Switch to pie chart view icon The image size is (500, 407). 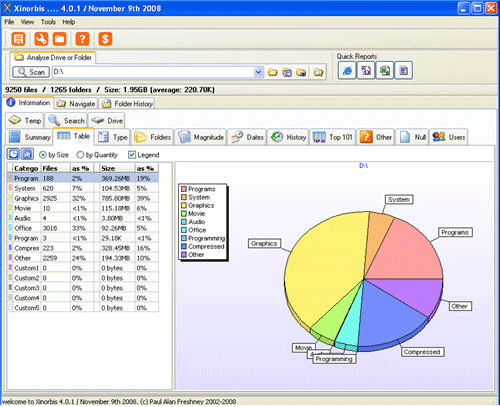point(13,154)
